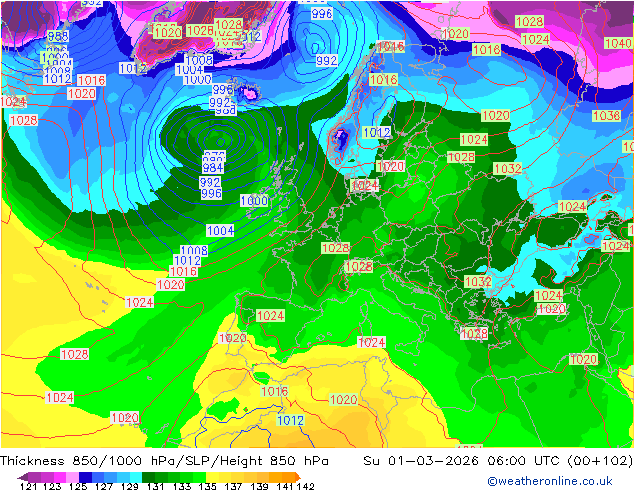Click the blue 1012 label over Sweden
Viewport: 634px width, 490px height.
click(x=377, y=132)
